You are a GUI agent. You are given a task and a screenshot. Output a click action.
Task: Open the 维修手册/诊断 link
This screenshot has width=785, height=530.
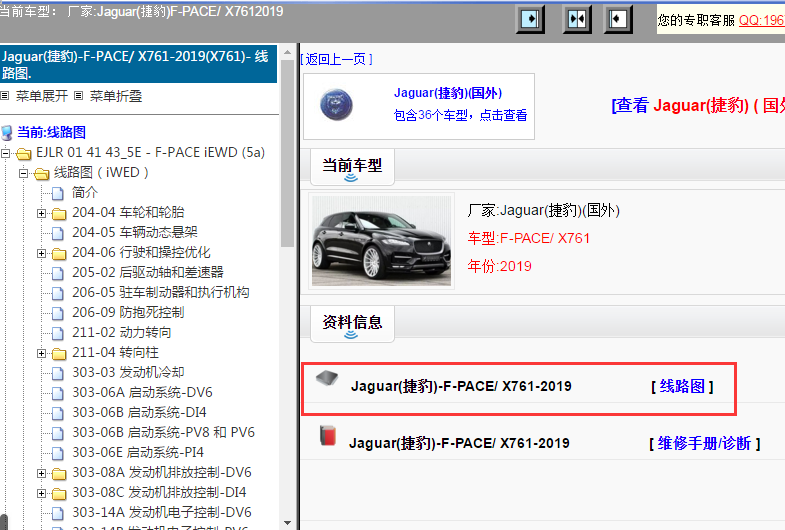click(x=704, y=443)
